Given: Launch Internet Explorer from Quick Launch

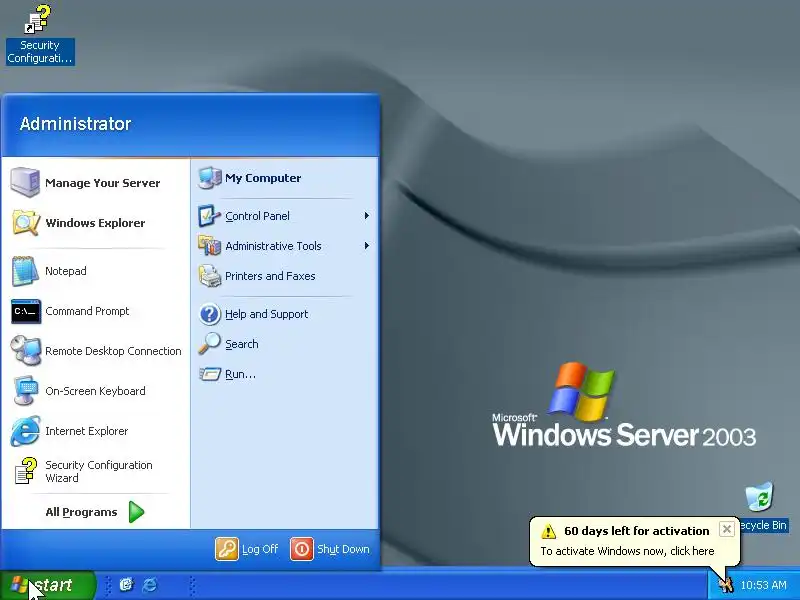Looking at the screenshot, I should coord(149,585).
